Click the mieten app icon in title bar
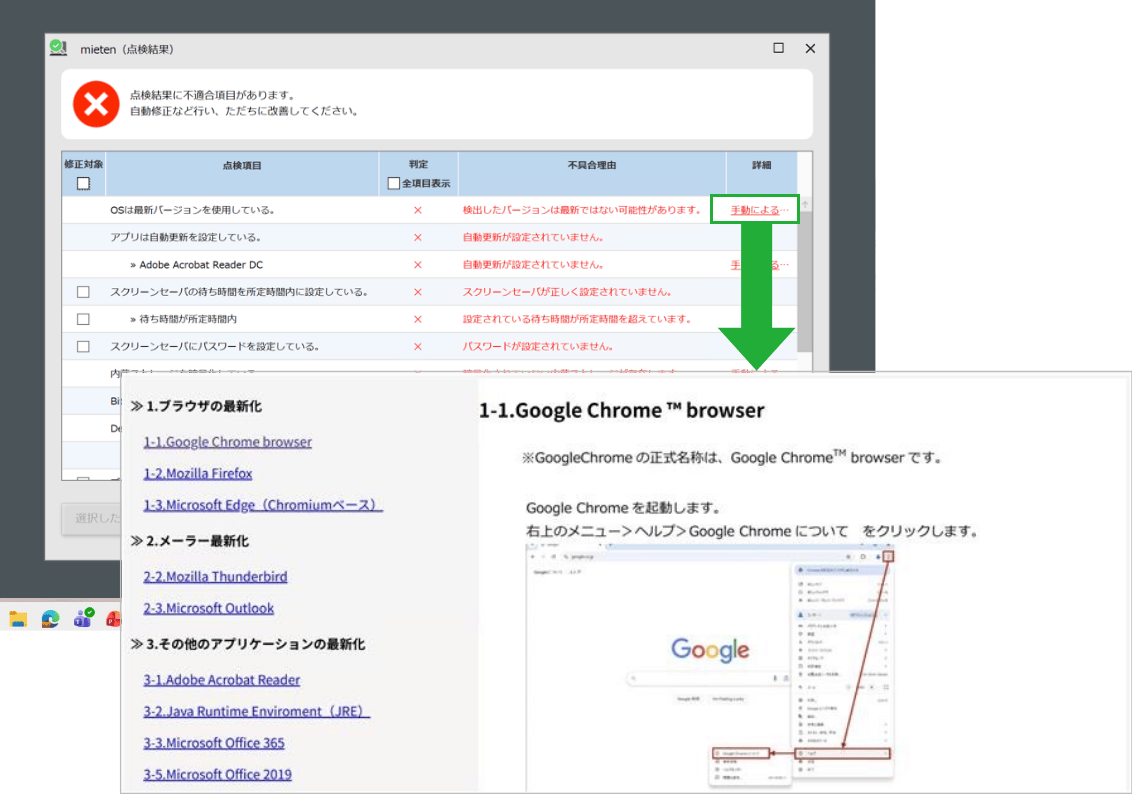1132x794 pixels. (58, 48)
